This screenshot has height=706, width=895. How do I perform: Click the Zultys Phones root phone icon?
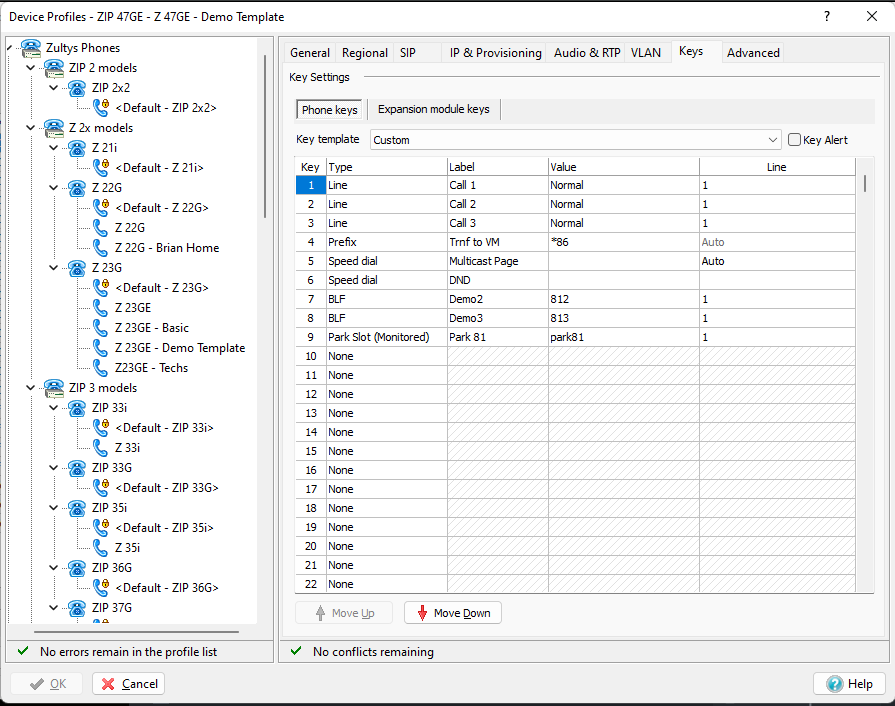pyautogui.click(x=31, y=48)
